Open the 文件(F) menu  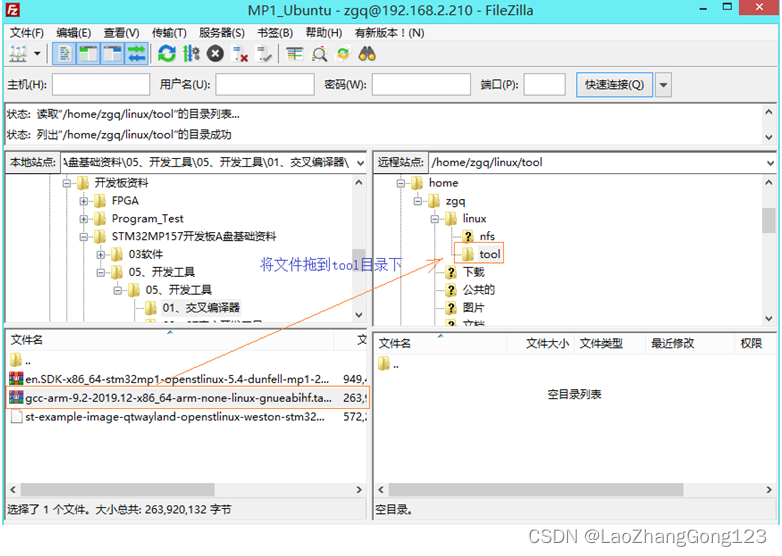tap(27, 33)
